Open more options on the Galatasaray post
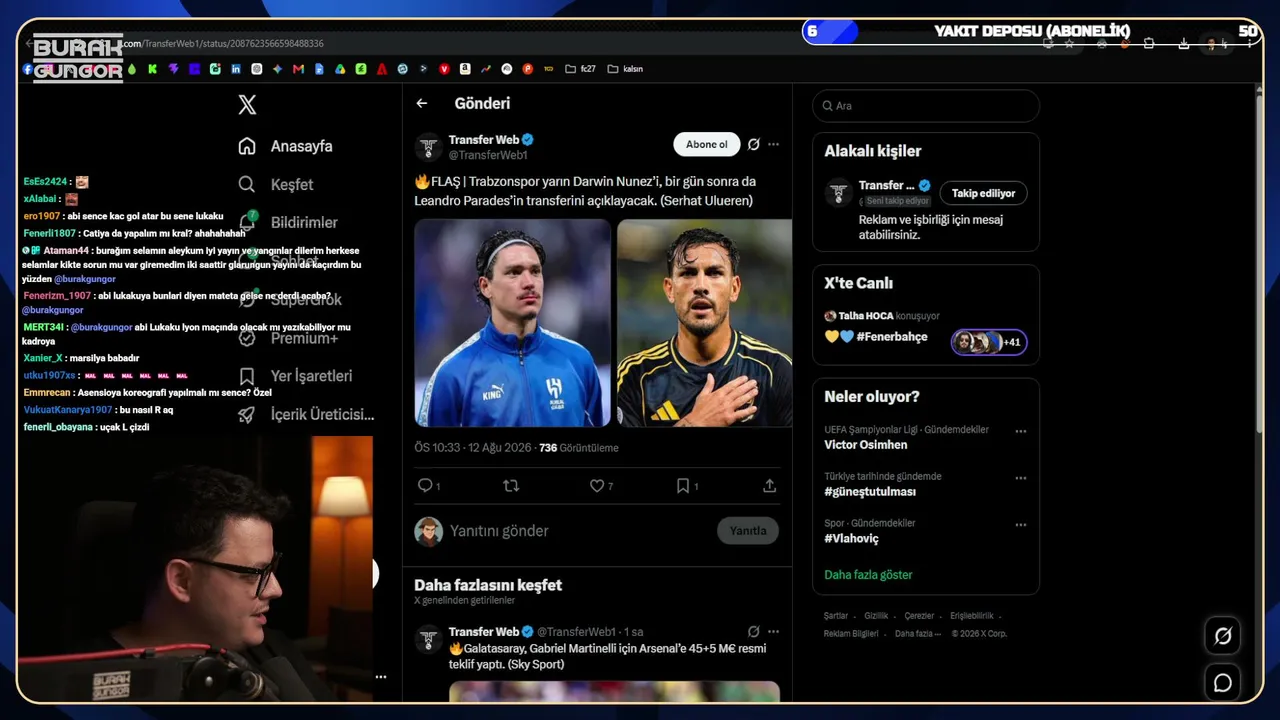This screenshot has height=720, width=1280. (773, 632)
